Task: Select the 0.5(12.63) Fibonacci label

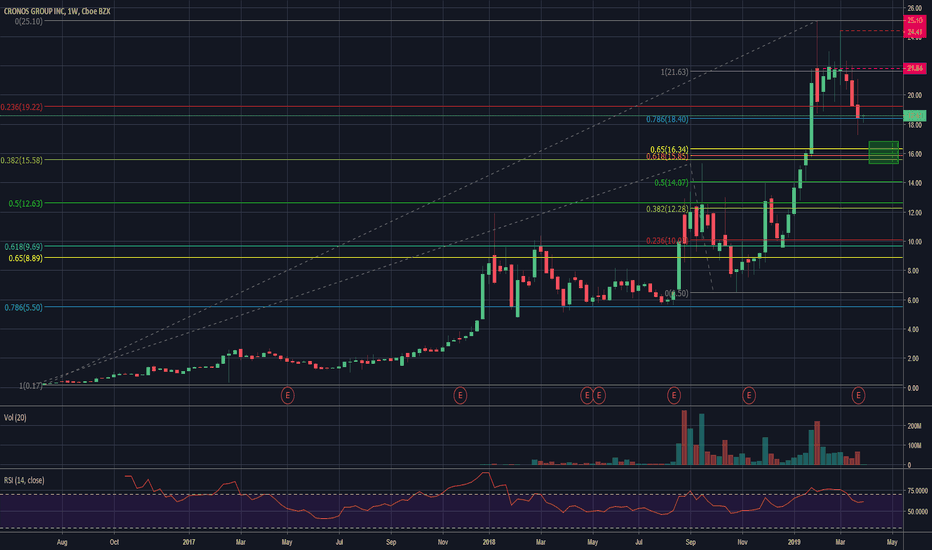Action: [26, 204]
